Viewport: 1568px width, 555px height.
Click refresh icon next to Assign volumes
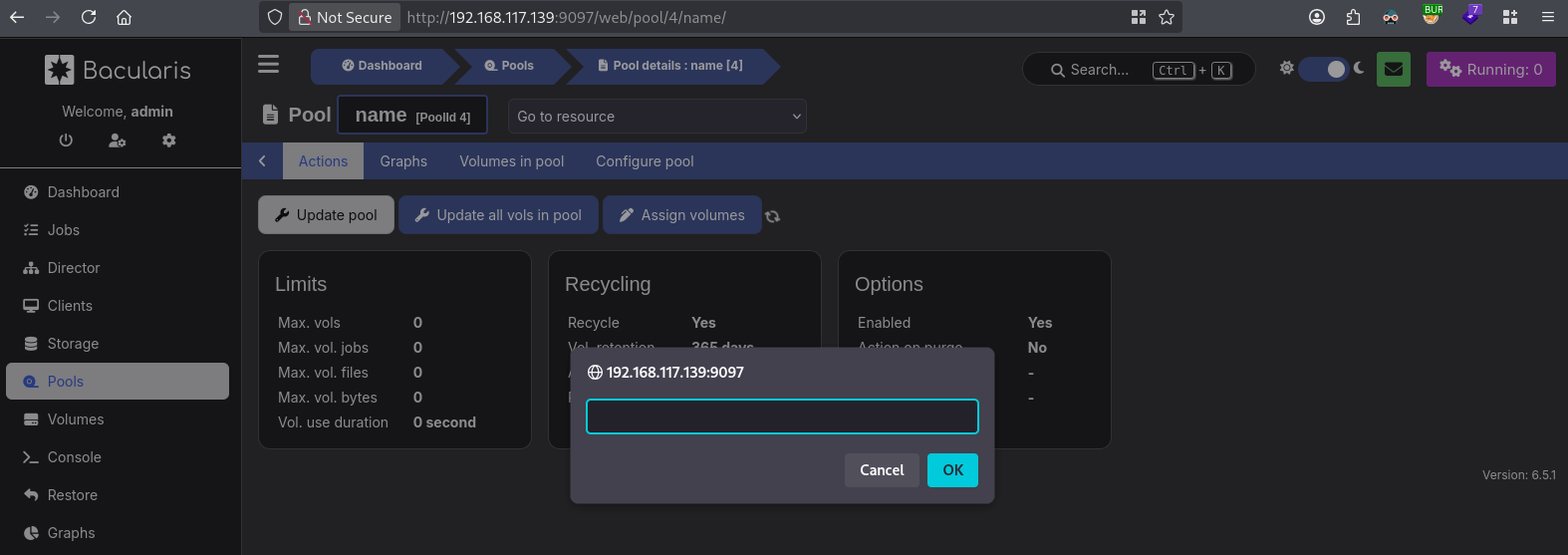click(773, 216)
